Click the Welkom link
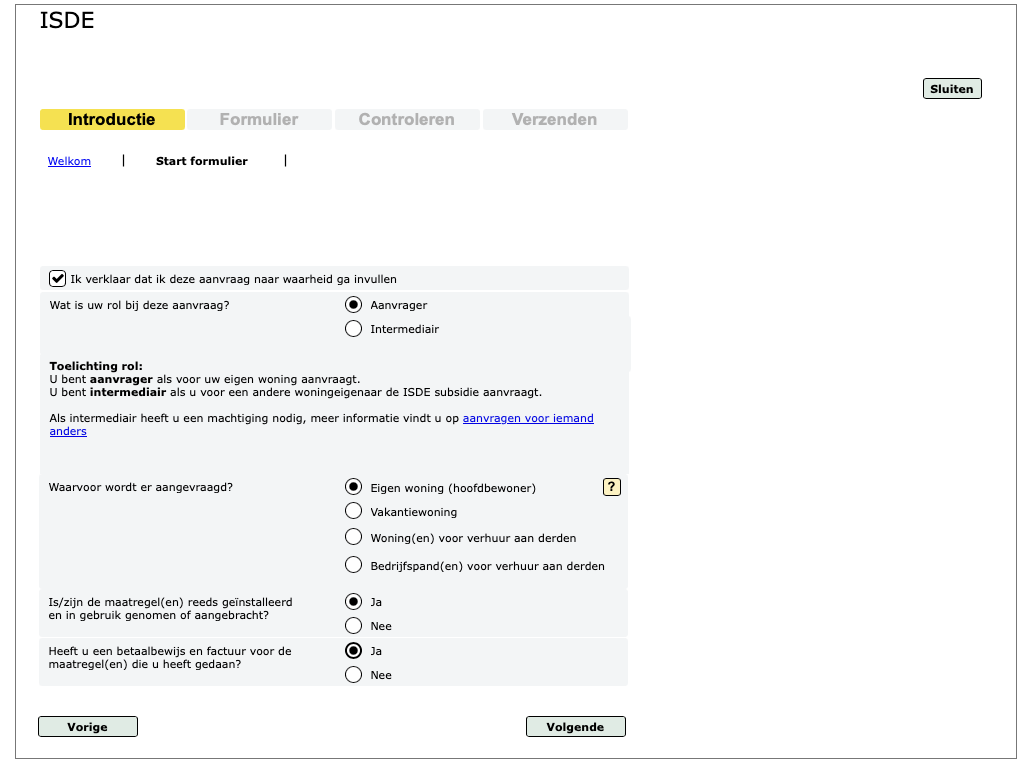Image resolution: width=1025 pixels, height=769 pixels. (x=69, y=161)
